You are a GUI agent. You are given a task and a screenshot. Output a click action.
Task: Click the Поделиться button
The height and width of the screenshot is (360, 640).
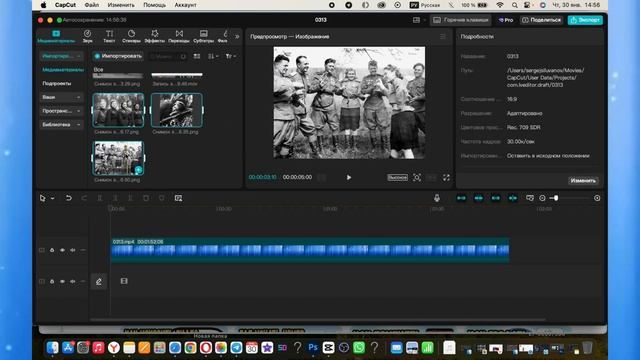coord(541,20)
